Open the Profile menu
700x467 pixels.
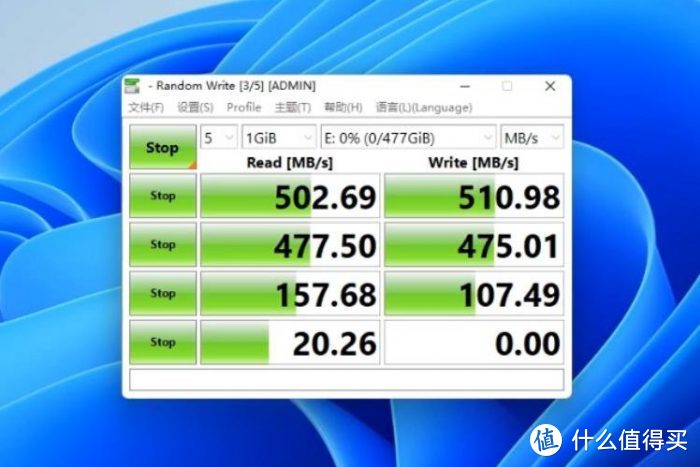[244, 108]
